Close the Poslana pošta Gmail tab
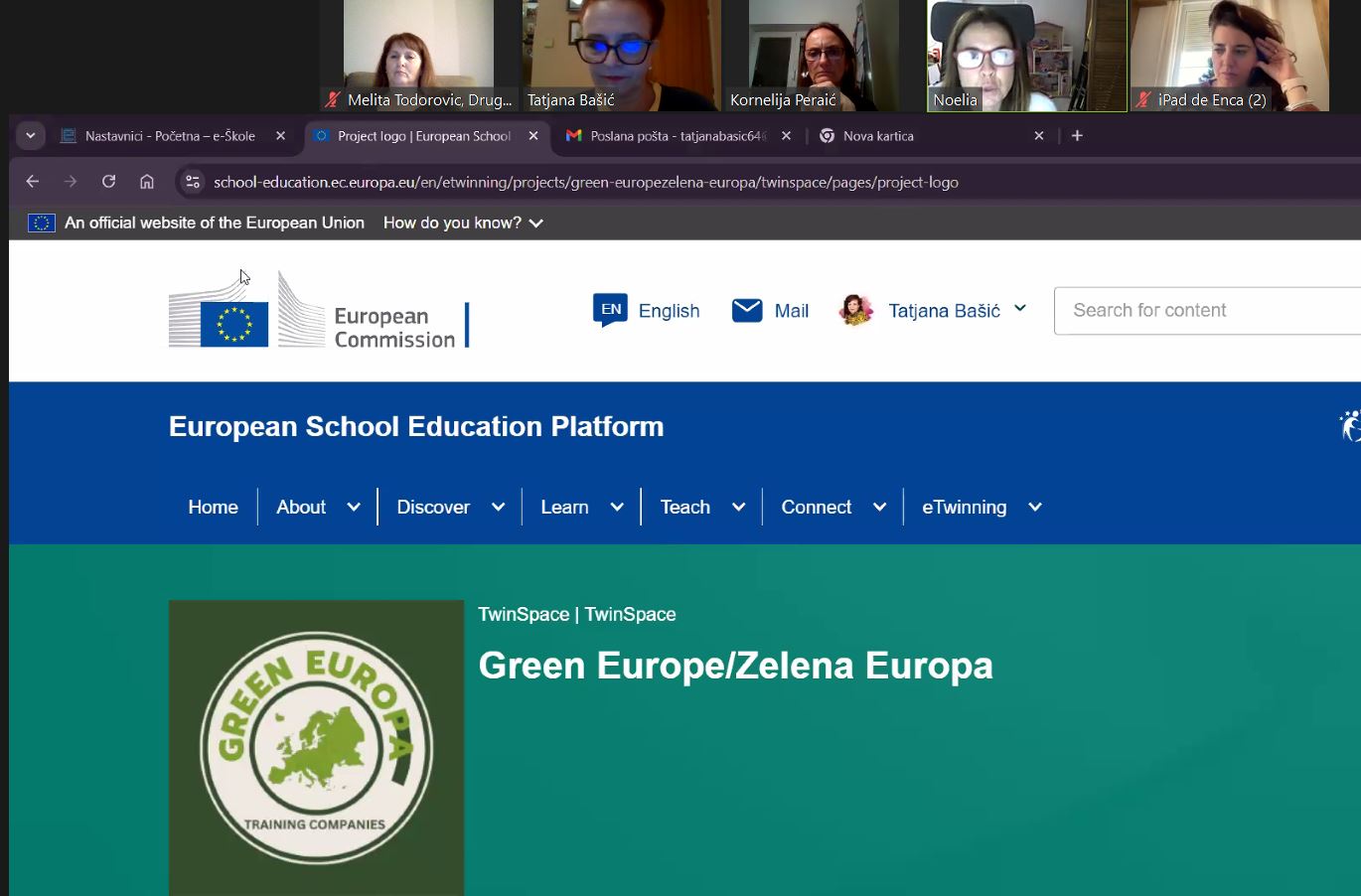The width and height of the screenshot is (1361, 896). coord(786,136)
